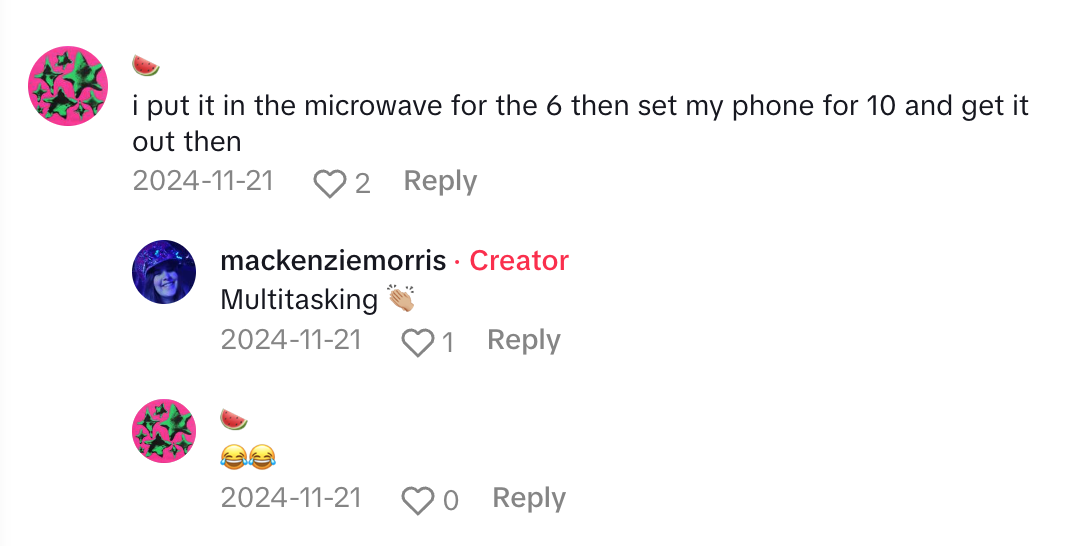Reply to the laughing emoji comment

point(529,498)
